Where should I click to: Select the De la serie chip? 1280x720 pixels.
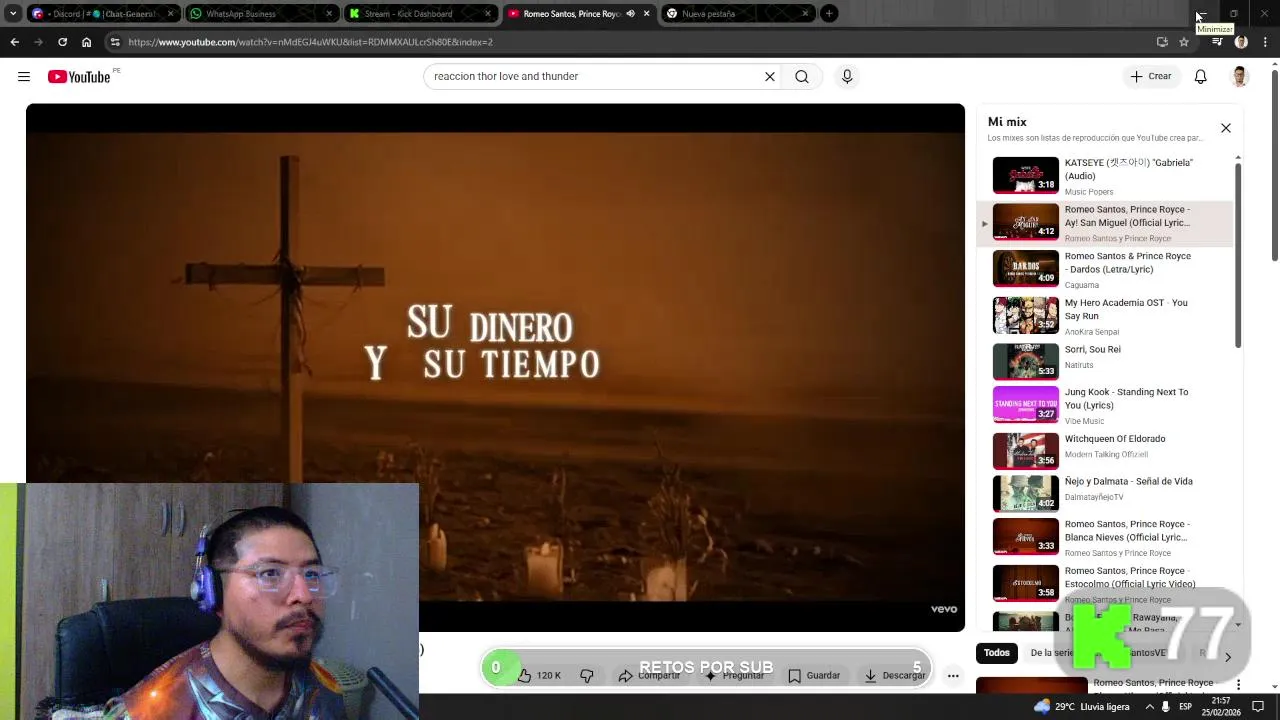point(1052,653)
